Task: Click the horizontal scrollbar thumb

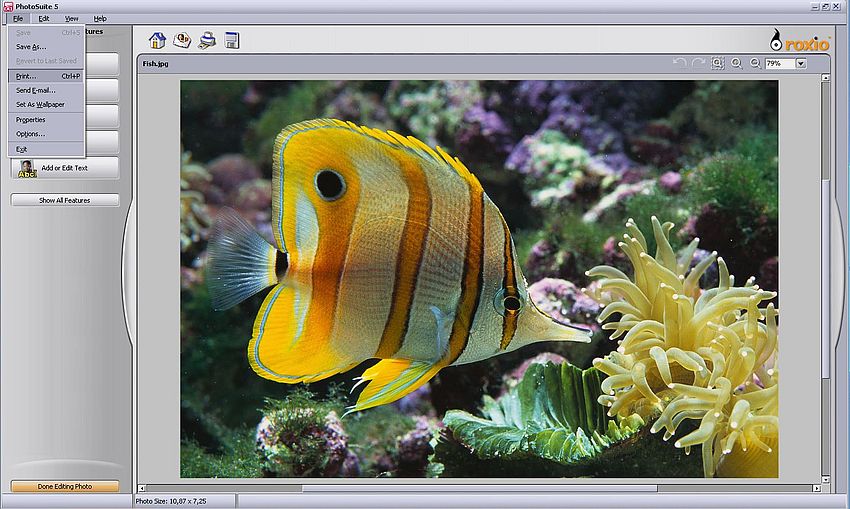Action: 480,488
